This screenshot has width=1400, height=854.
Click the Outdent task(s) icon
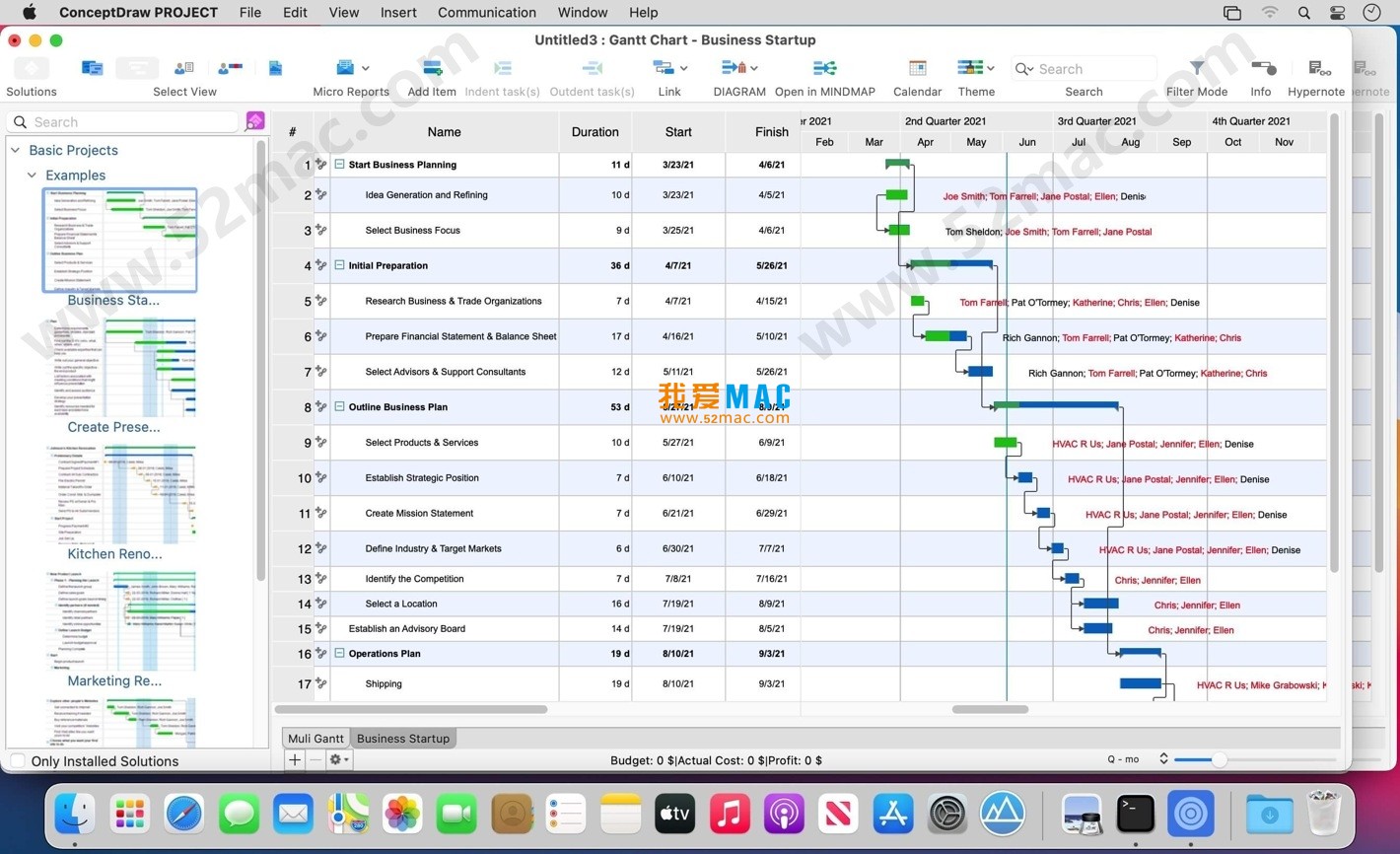[592, 68]
